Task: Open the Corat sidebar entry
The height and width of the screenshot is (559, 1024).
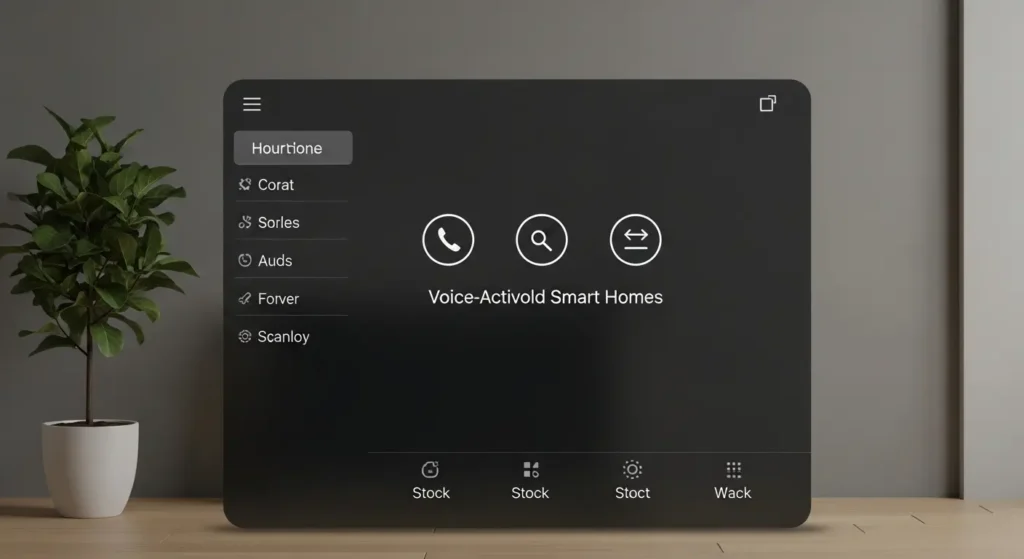Action: click(x=276, y=185)
